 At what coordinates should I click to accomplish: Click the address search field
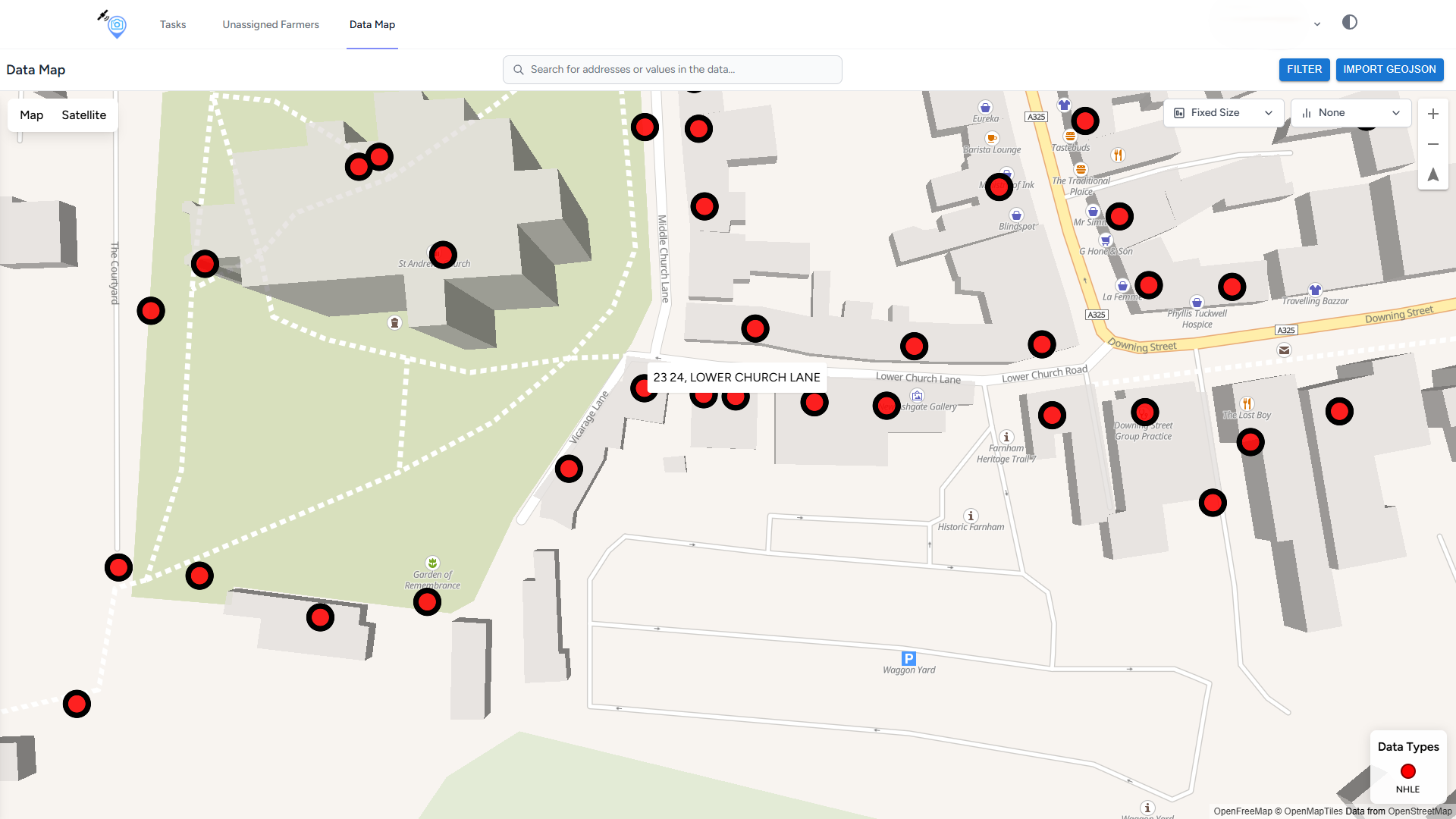point(672,69)
